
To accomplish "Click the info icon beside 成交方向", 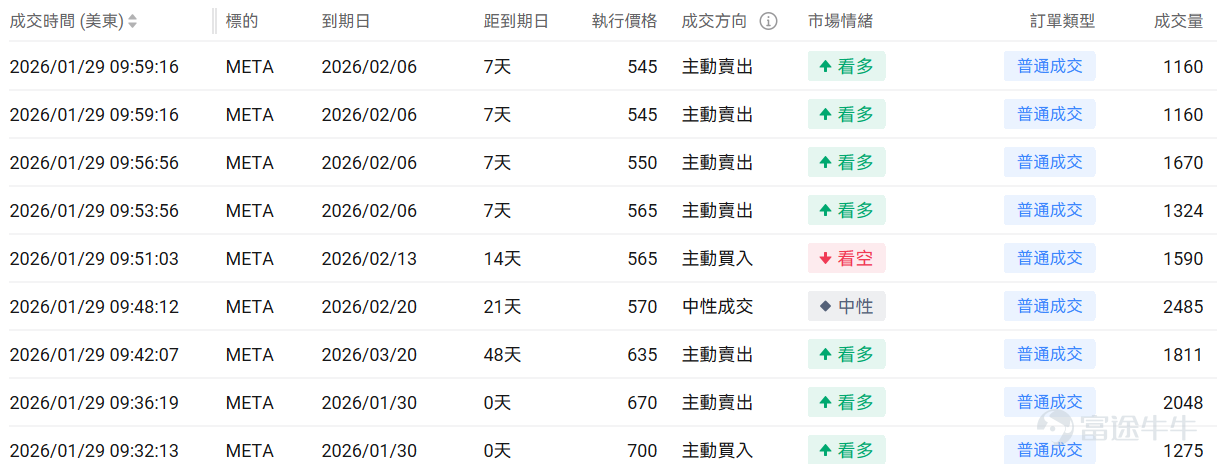I will pos(768,21).
